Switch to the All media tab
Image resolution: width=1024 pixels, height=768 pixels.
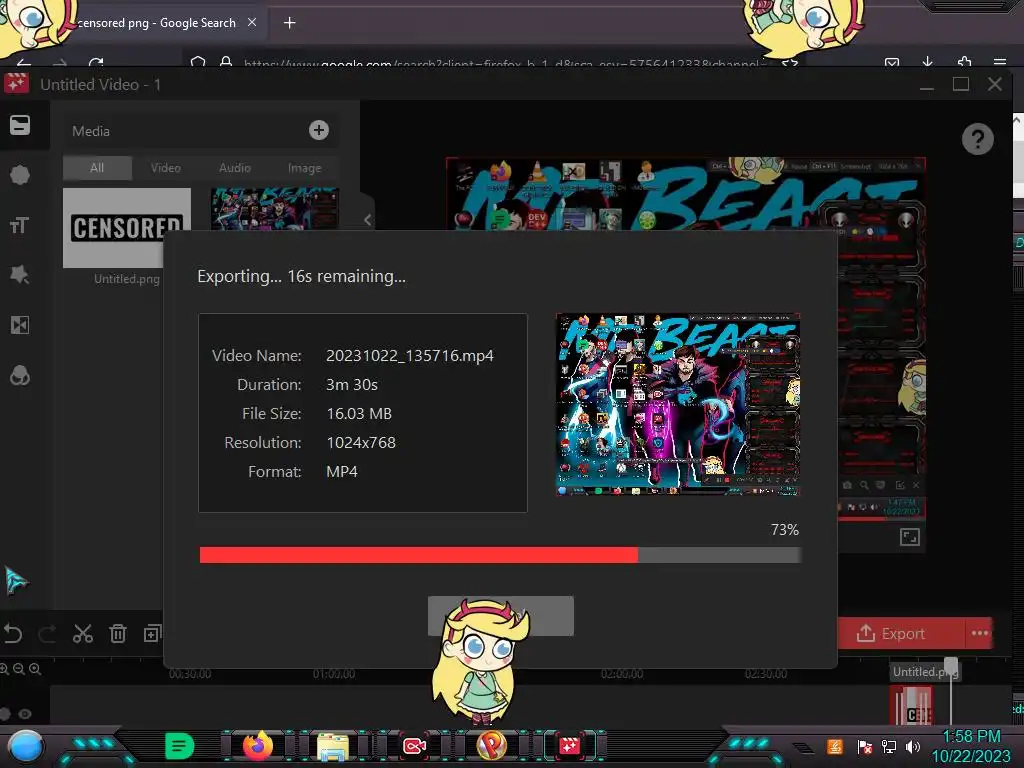point(97,168)
